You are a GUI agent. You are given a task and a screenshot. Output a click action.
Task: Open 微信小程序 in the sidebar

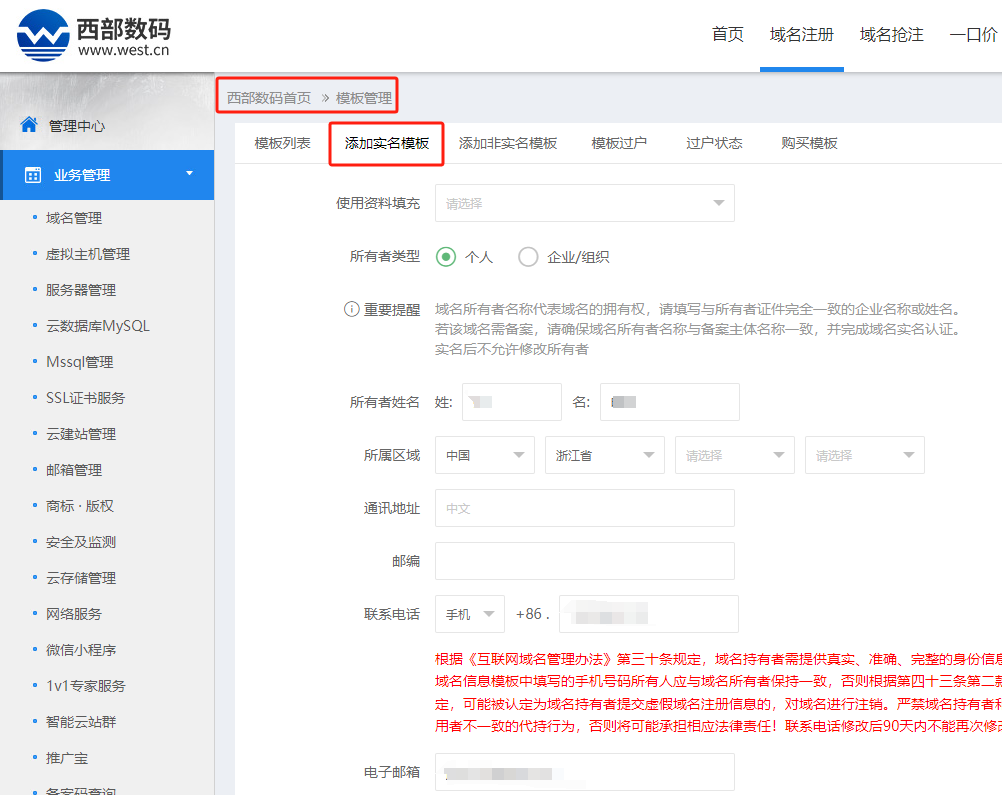tap(81, 650)
